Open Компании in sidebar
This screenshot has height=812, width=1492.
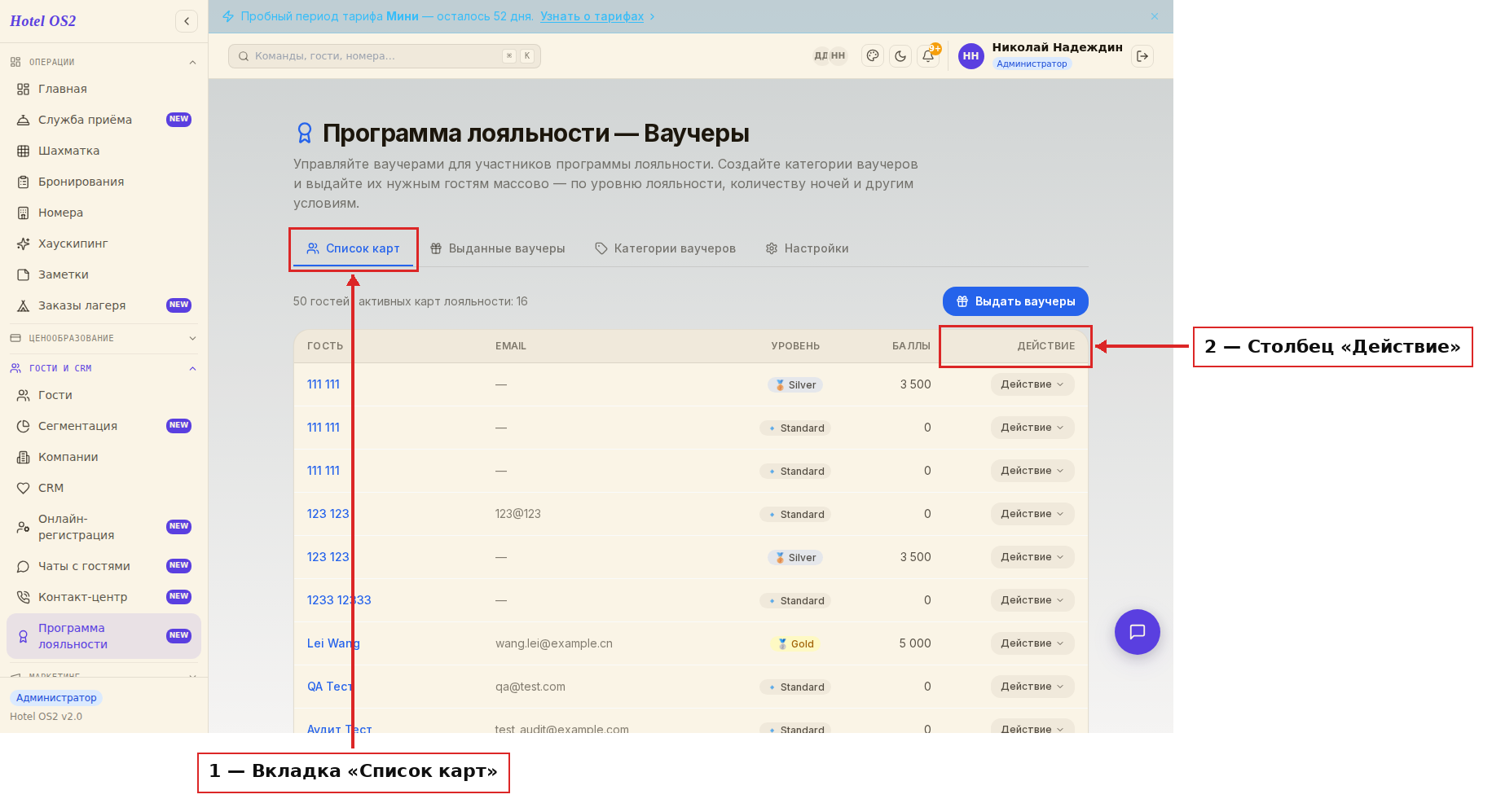(103, 457)
